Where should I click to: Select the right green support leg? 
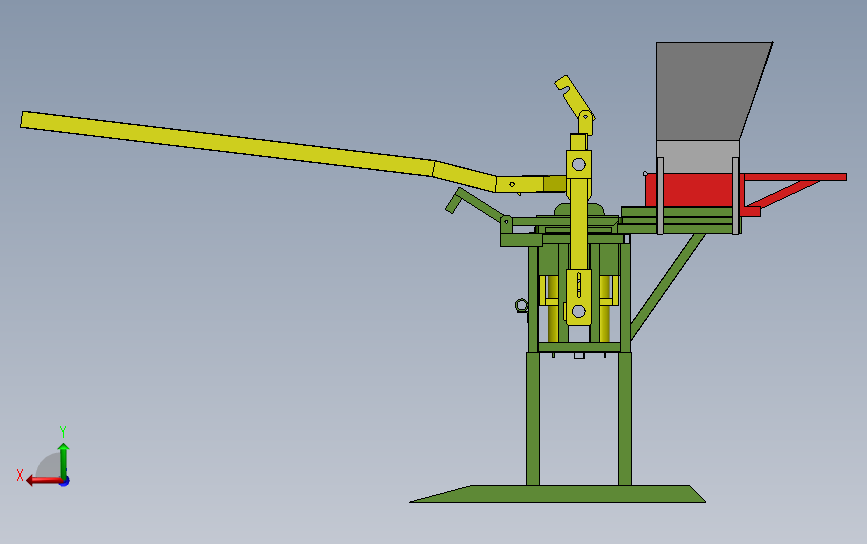625,419
